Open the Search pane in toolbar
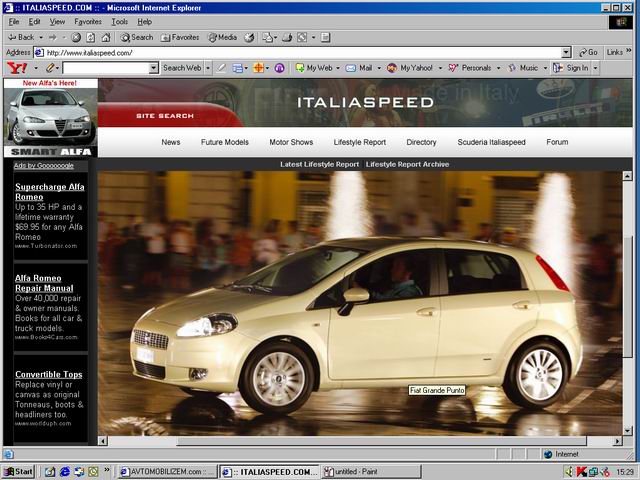Screen dimensions: 640x480 [x=137, y=38]
